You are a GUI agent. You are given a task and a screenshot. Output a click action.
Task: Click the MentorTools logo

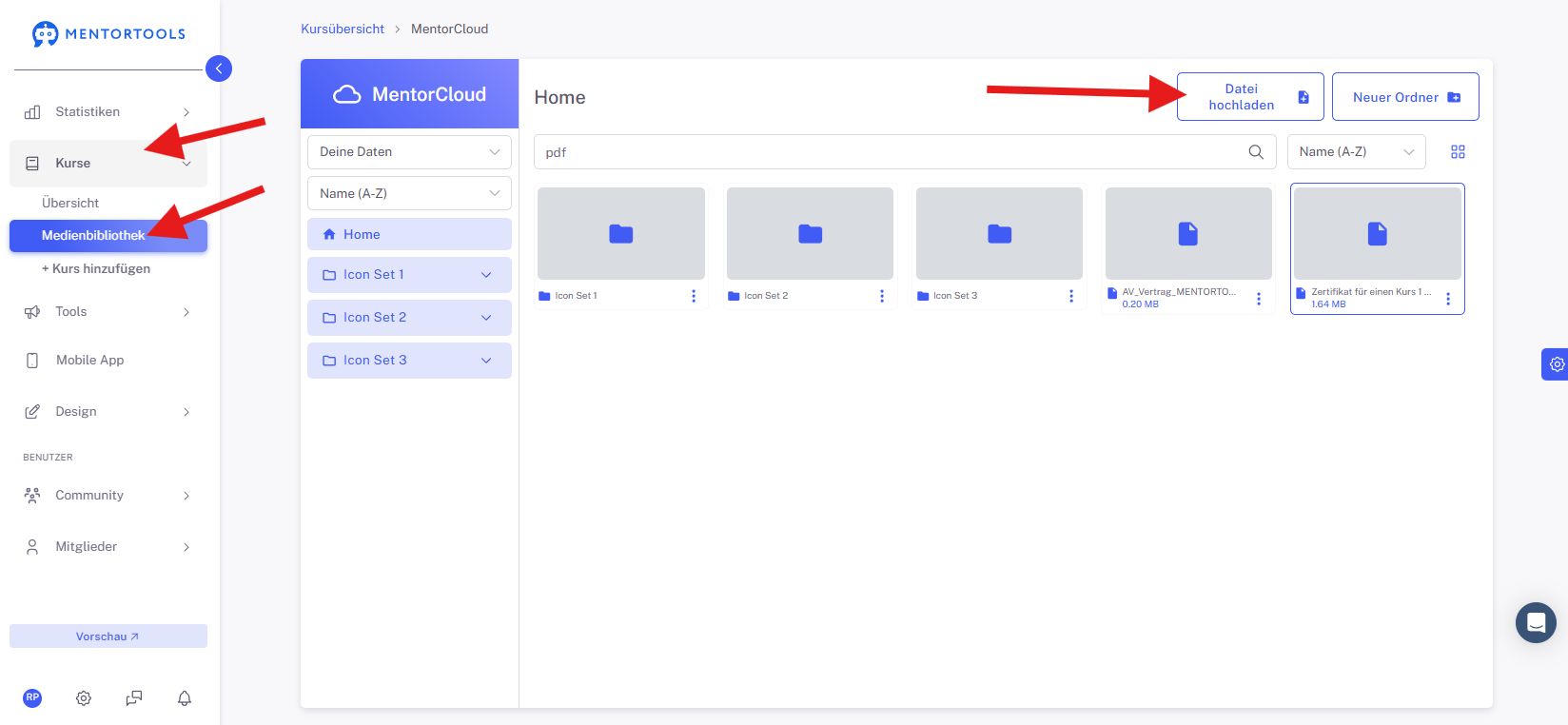pos(108,34)
